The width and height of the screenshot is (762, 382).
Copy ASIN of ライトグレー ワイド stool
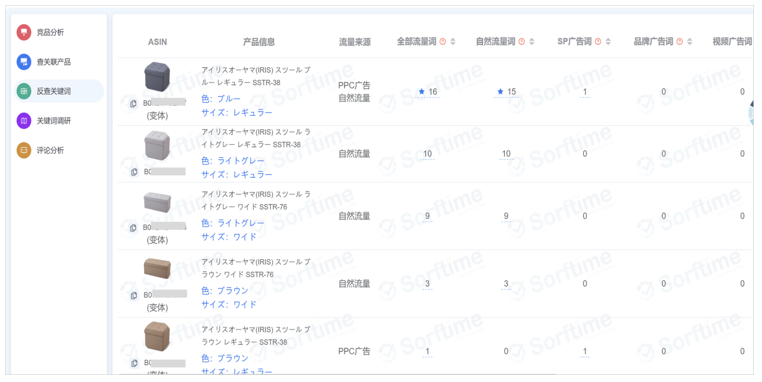point(133,228)
